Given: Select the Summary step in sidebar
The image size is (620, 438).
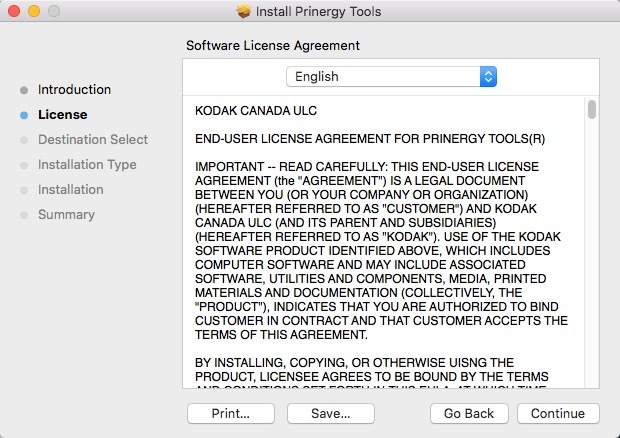Looking at the screenshot, I should coord(66,215).
